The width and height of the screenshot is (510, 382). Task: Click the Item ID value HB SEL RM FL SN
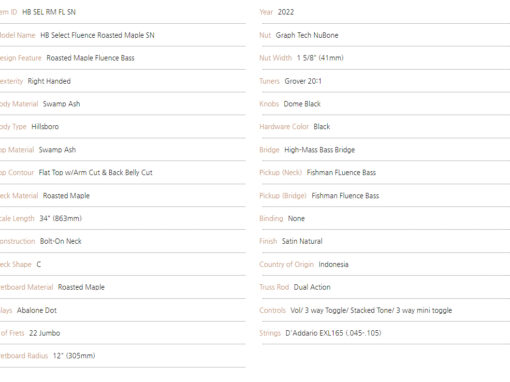[x=49, y=12]
